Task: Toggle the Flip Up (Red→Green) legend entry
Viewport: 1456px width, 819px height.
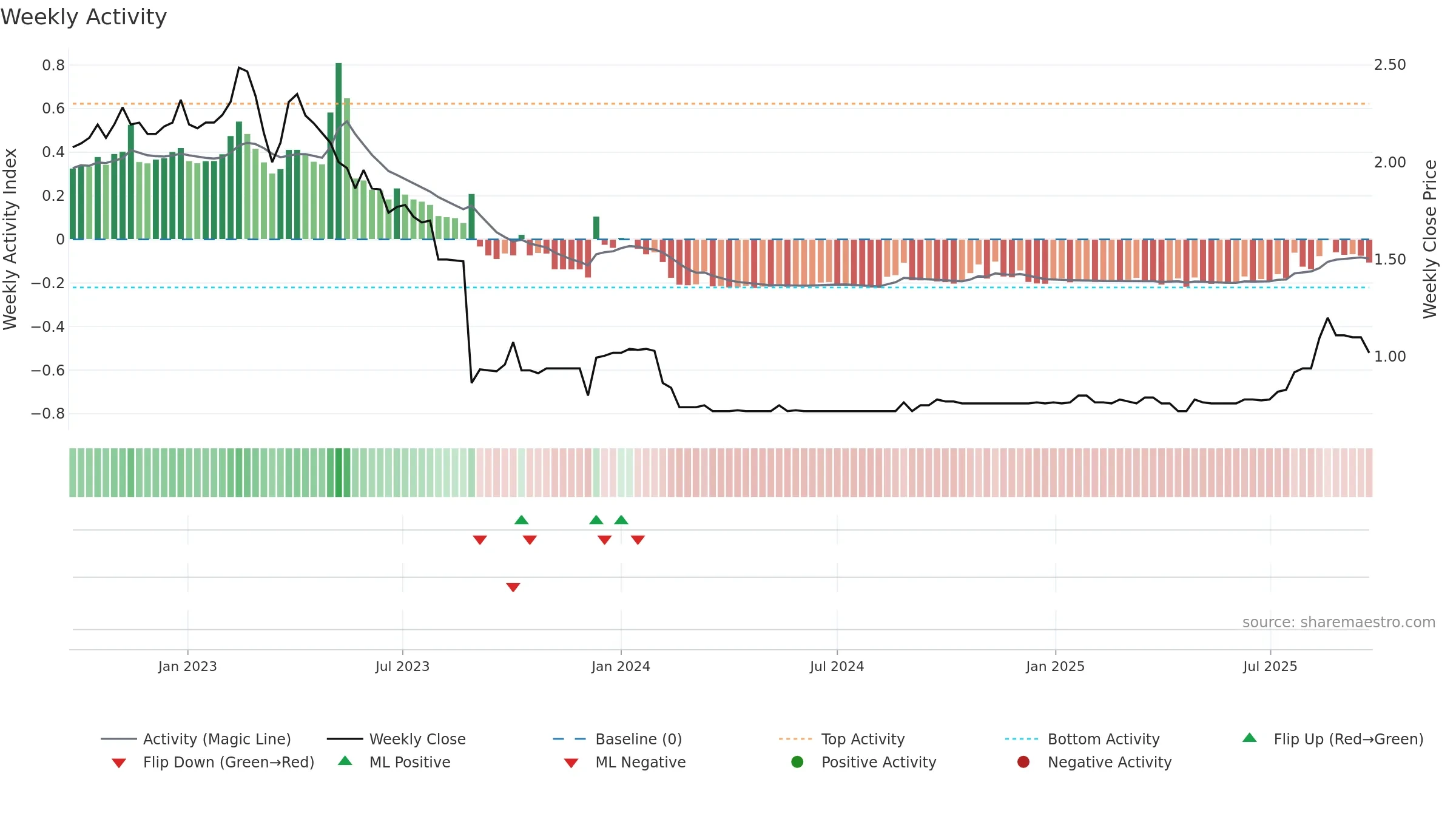Action: coord(1332,739)
